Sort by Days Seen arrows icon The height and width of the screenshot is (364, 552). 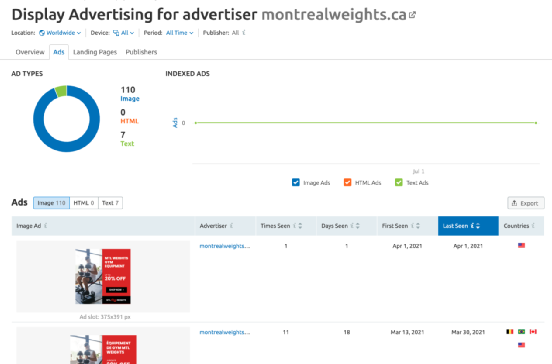358,226
